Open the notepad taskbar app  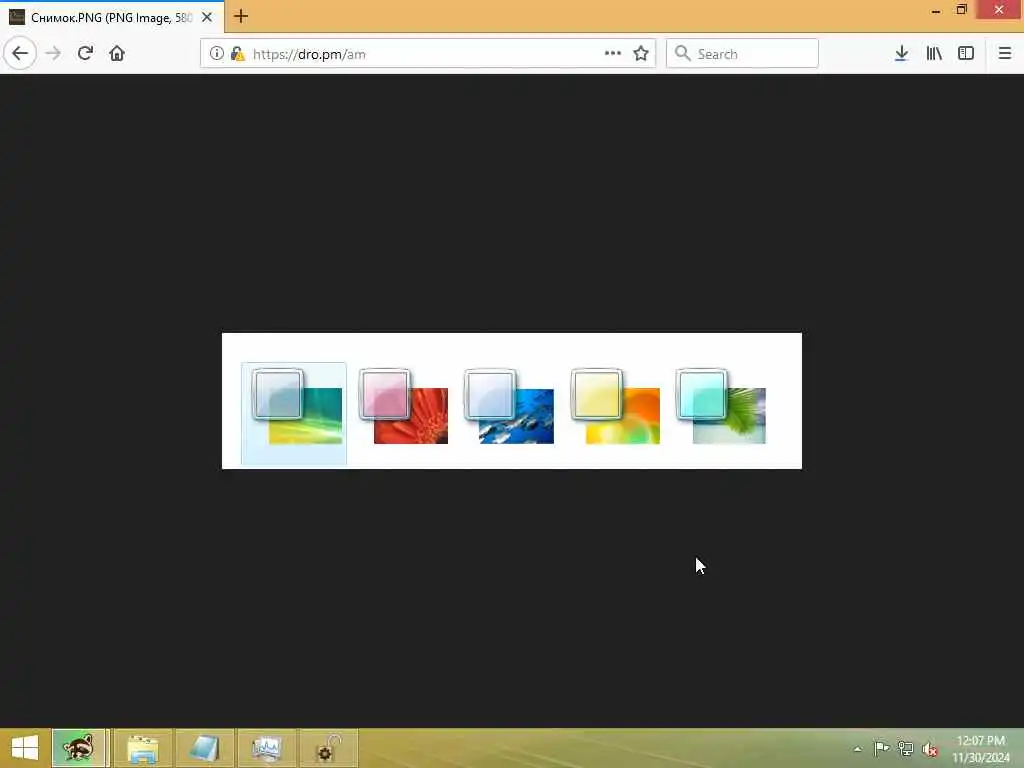pos(204,748)
